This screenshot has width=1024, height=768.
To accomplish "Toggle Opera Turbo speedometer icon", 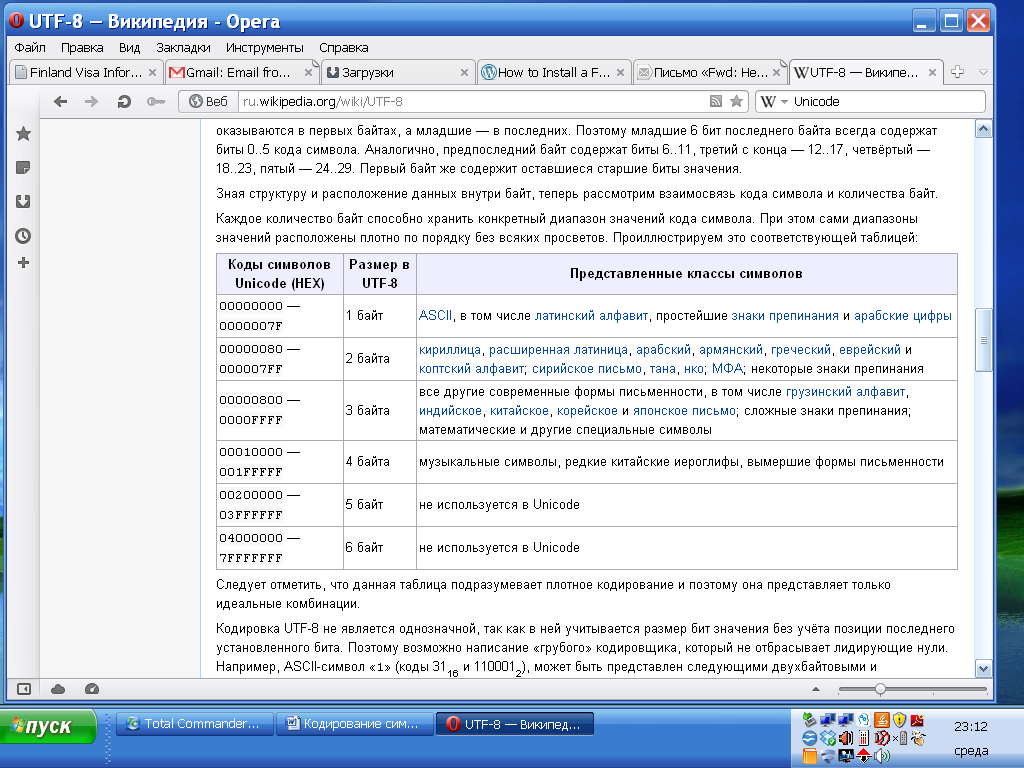I will 92,689.
